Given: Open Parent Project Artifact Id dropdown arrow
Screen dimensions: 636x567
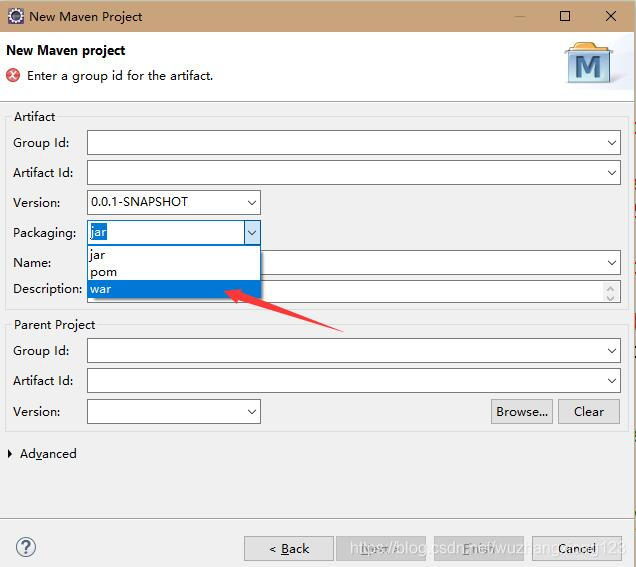Looking at the screenshot, I should (x=612, y=381).
